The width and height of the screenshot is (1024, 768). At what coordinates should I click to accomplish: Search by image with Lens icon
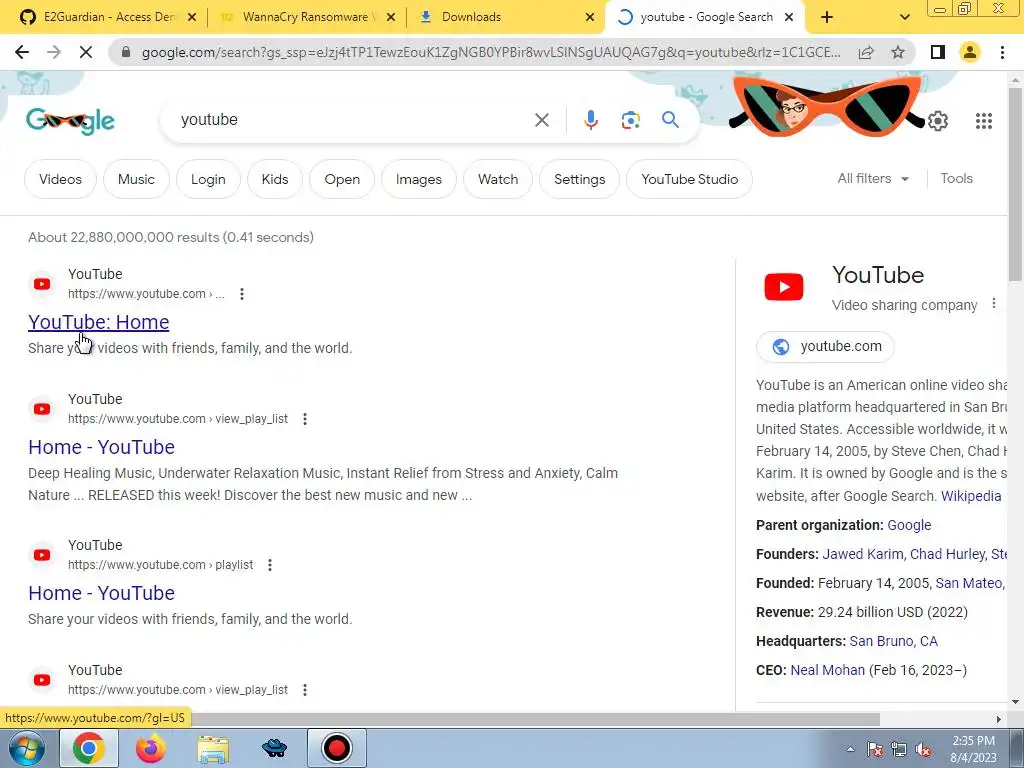click(x=630, y=120)
